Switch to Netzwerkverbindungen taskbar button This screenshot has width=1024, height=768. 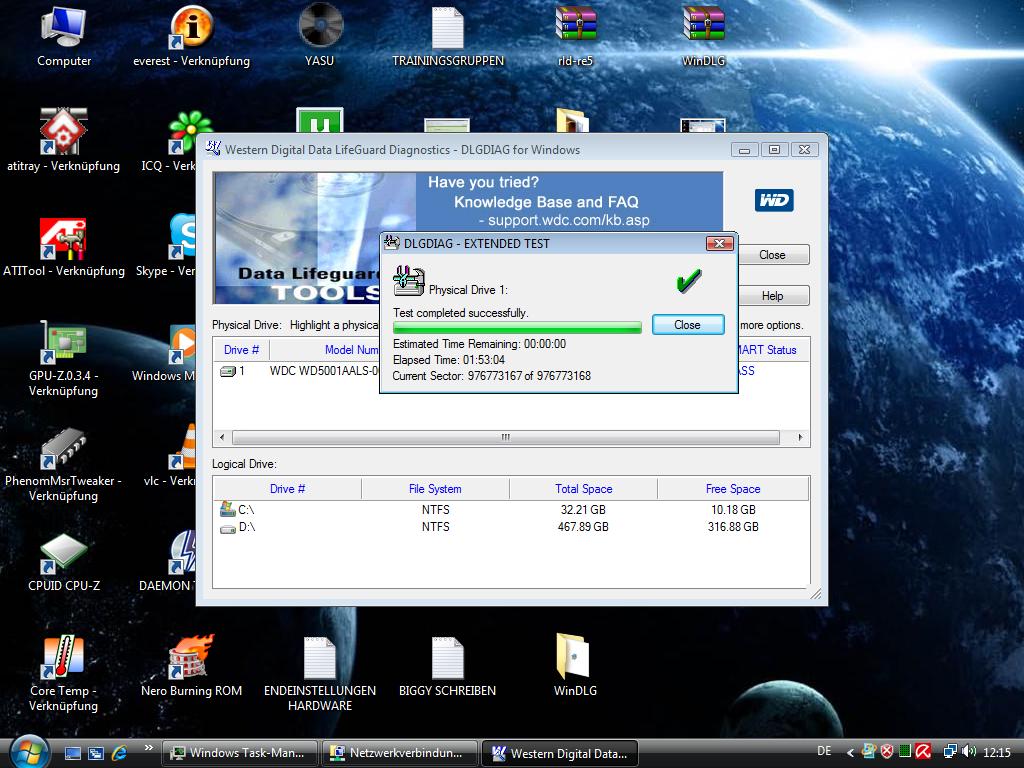(x=400, y=753)
